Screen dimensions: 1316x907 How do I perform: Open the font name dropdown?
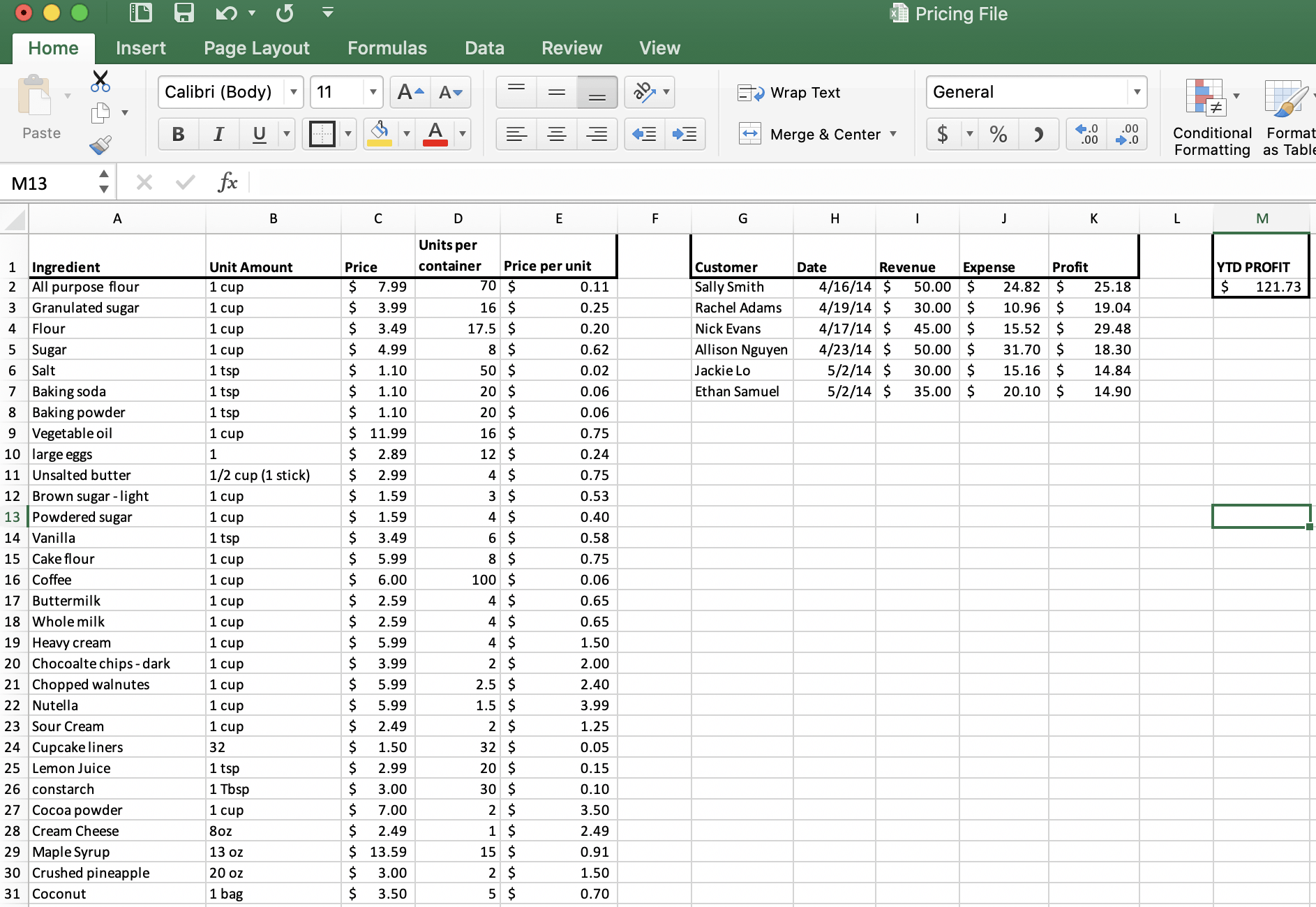[x=293, y=91]
